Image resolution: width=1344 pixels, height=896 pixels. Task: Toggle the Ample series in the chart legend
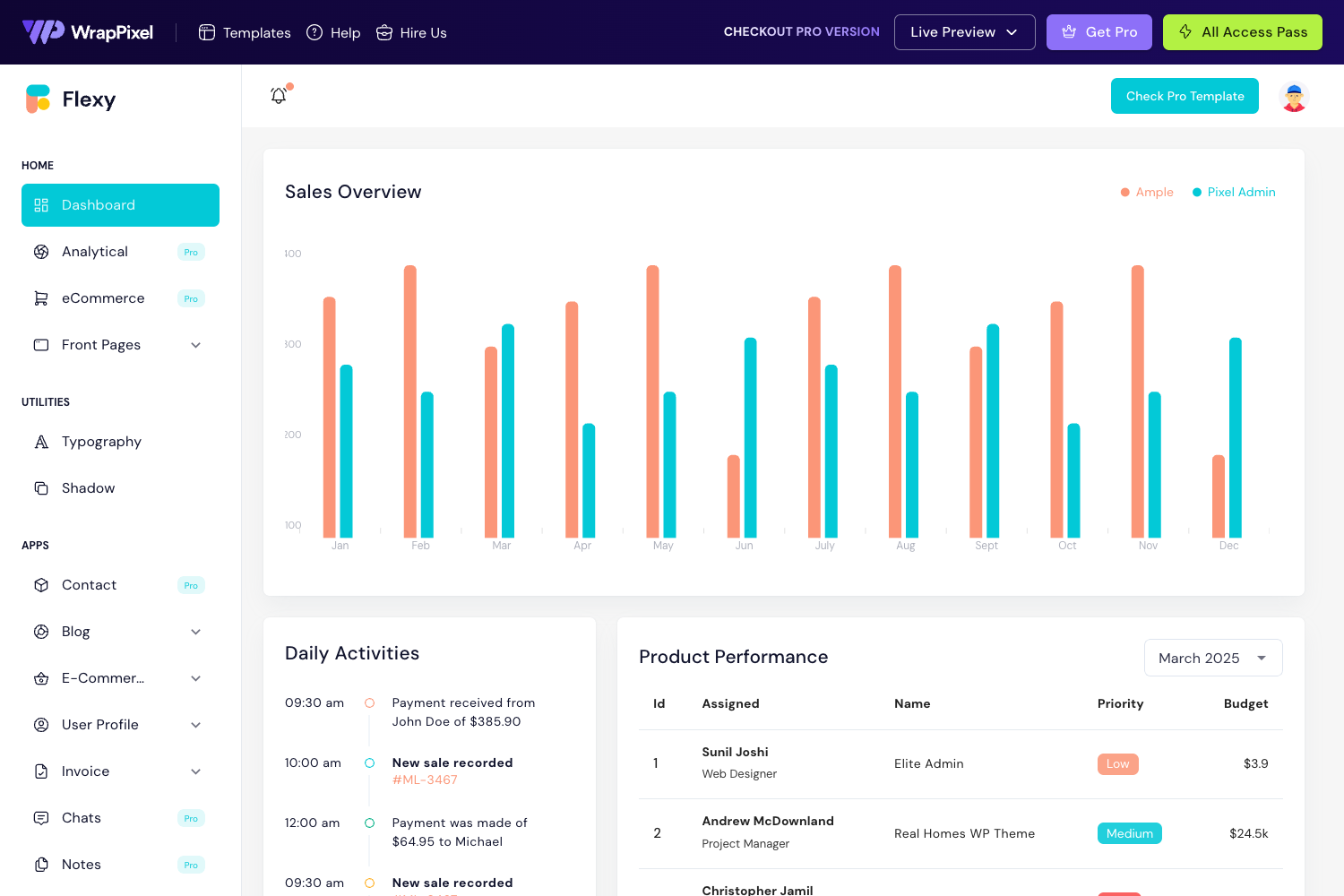coord(1147,192)
